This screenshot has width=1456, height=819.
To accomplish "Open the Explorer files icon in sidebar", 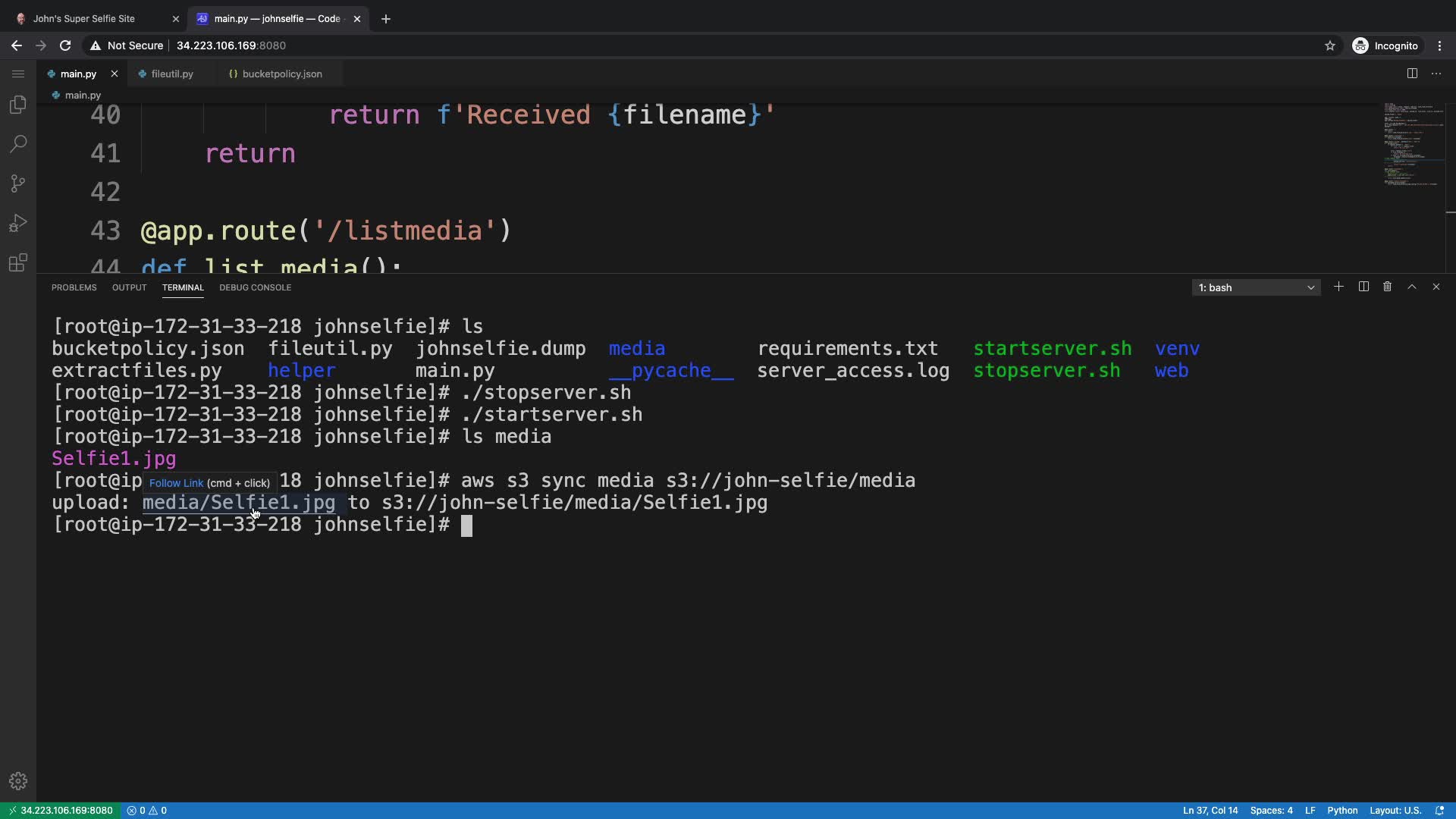I will (18, 105).
